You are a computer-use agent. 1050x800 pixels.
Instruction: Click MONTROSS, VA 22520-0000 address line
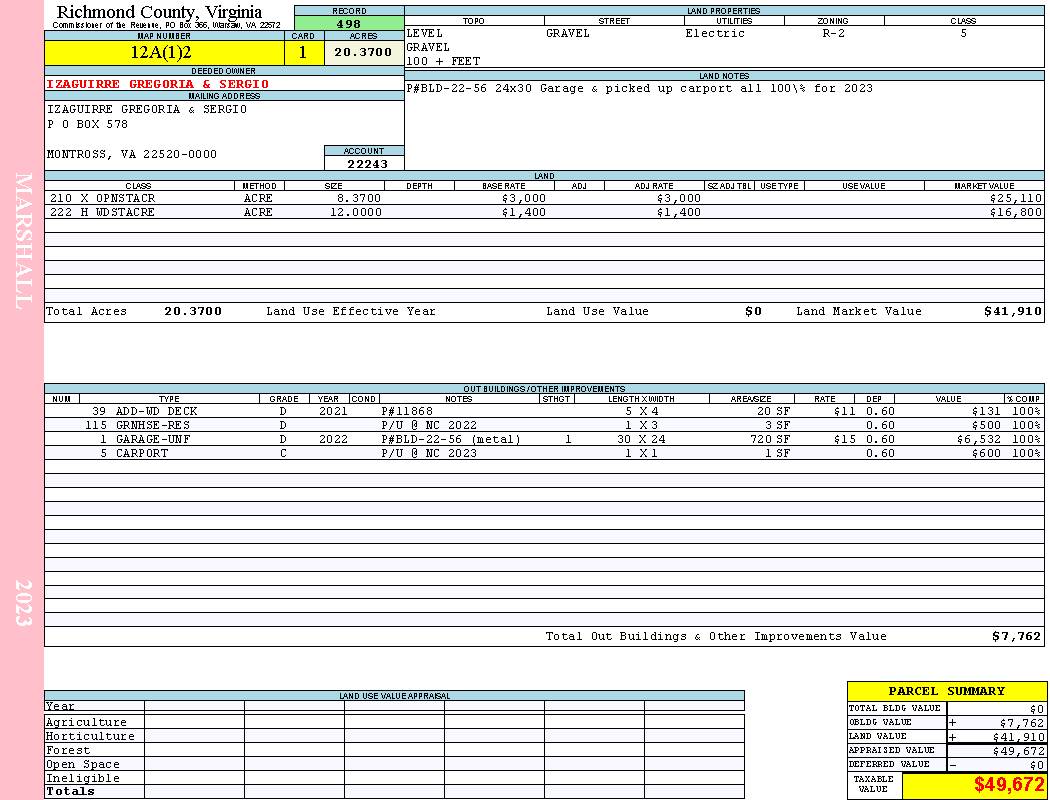[x=132, y=155]
